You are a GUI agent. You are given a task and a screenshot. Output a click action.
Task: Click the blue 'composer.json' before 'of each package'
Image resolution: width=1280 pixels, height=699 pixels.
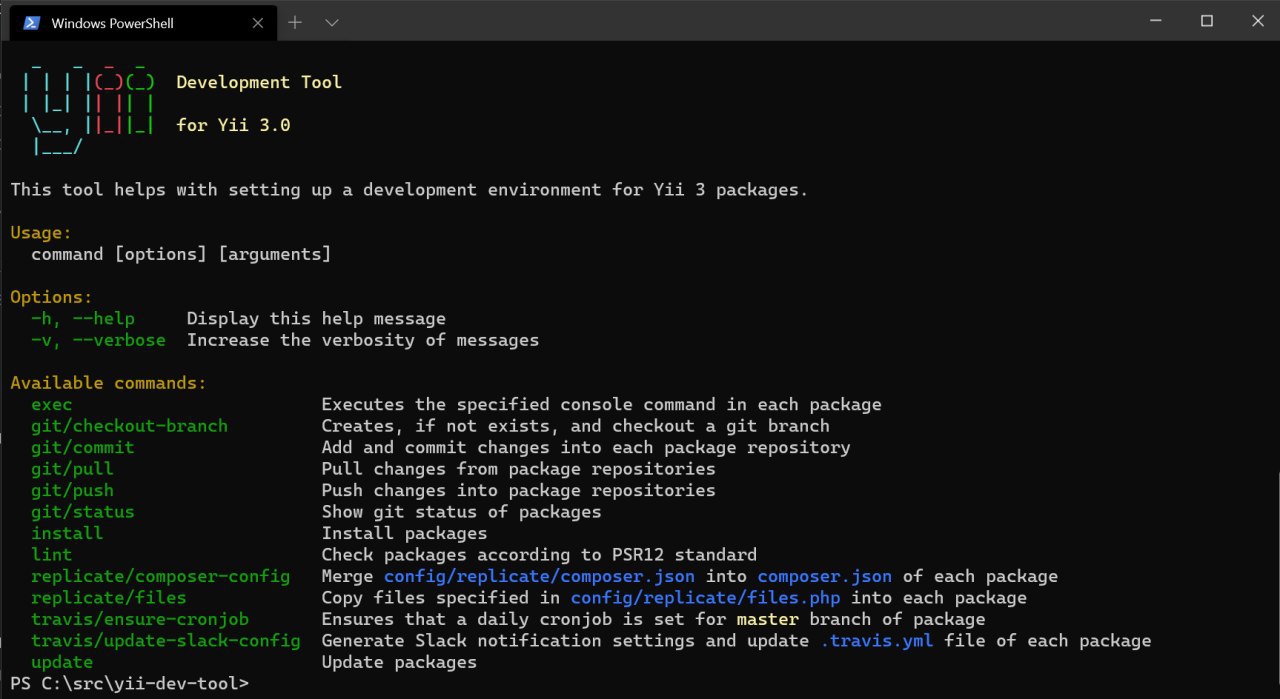coord(825,577)
